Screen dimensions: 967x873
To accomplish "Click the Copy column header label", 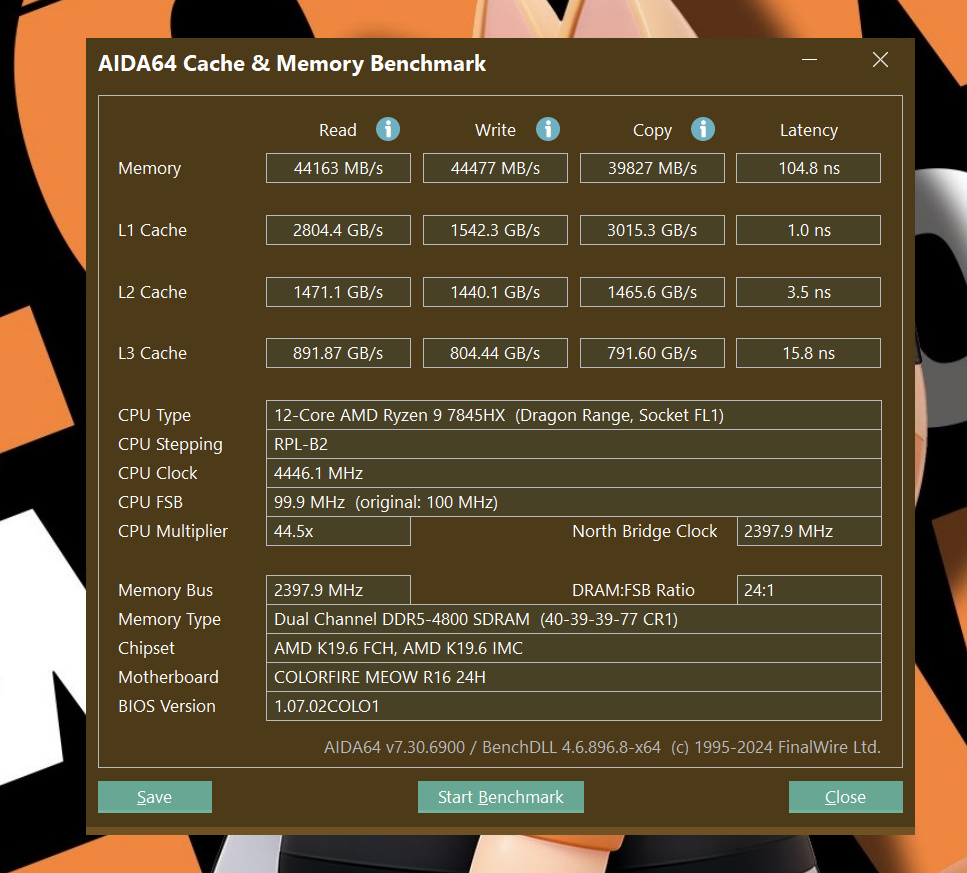I will point(652,131).
